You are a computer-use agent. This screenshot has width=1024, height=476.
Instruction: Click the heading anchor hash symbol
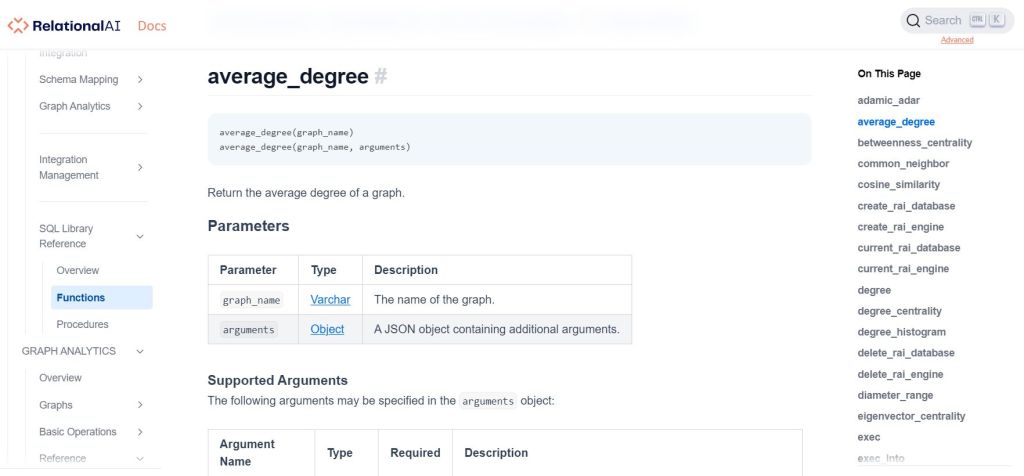tap(381, 77)
